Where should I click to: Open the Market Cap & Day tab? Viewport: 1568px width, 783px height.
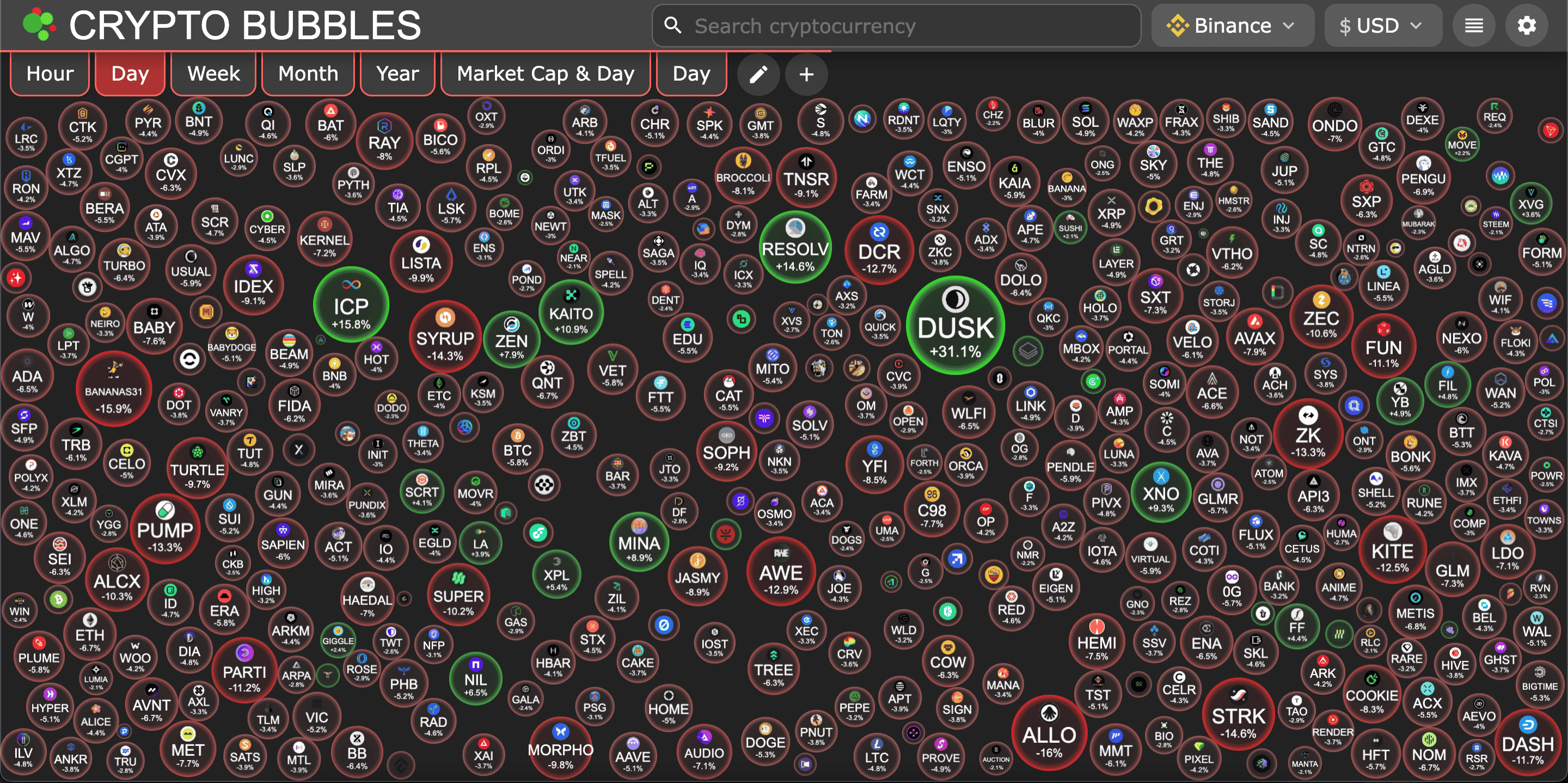[x=546, y=74]
